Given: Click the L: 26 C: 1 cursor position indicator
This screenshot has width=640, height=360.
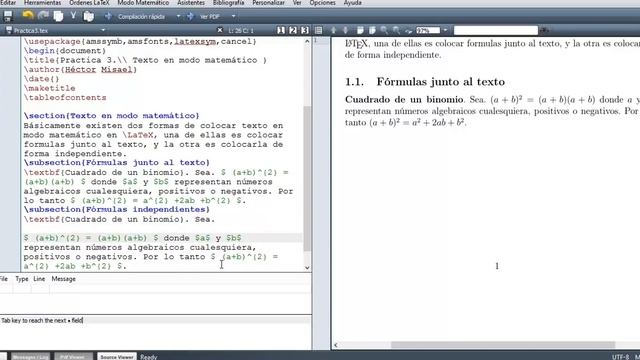Looking at the screenshot, I should [241, 31].
